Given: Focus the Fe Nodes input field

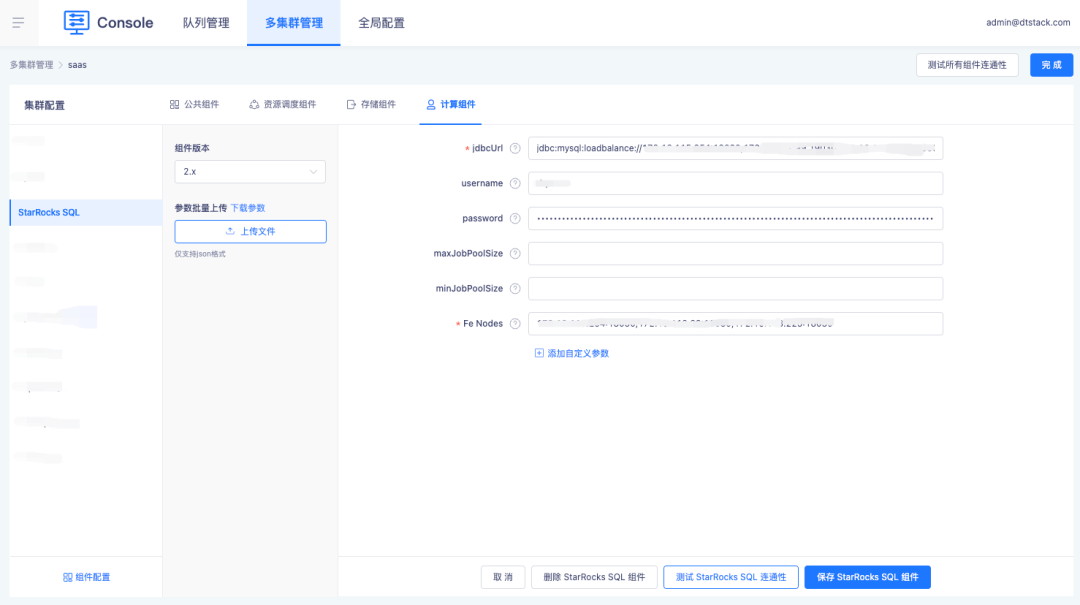Looking at the screenshot, I should click(x=736, y=324).
